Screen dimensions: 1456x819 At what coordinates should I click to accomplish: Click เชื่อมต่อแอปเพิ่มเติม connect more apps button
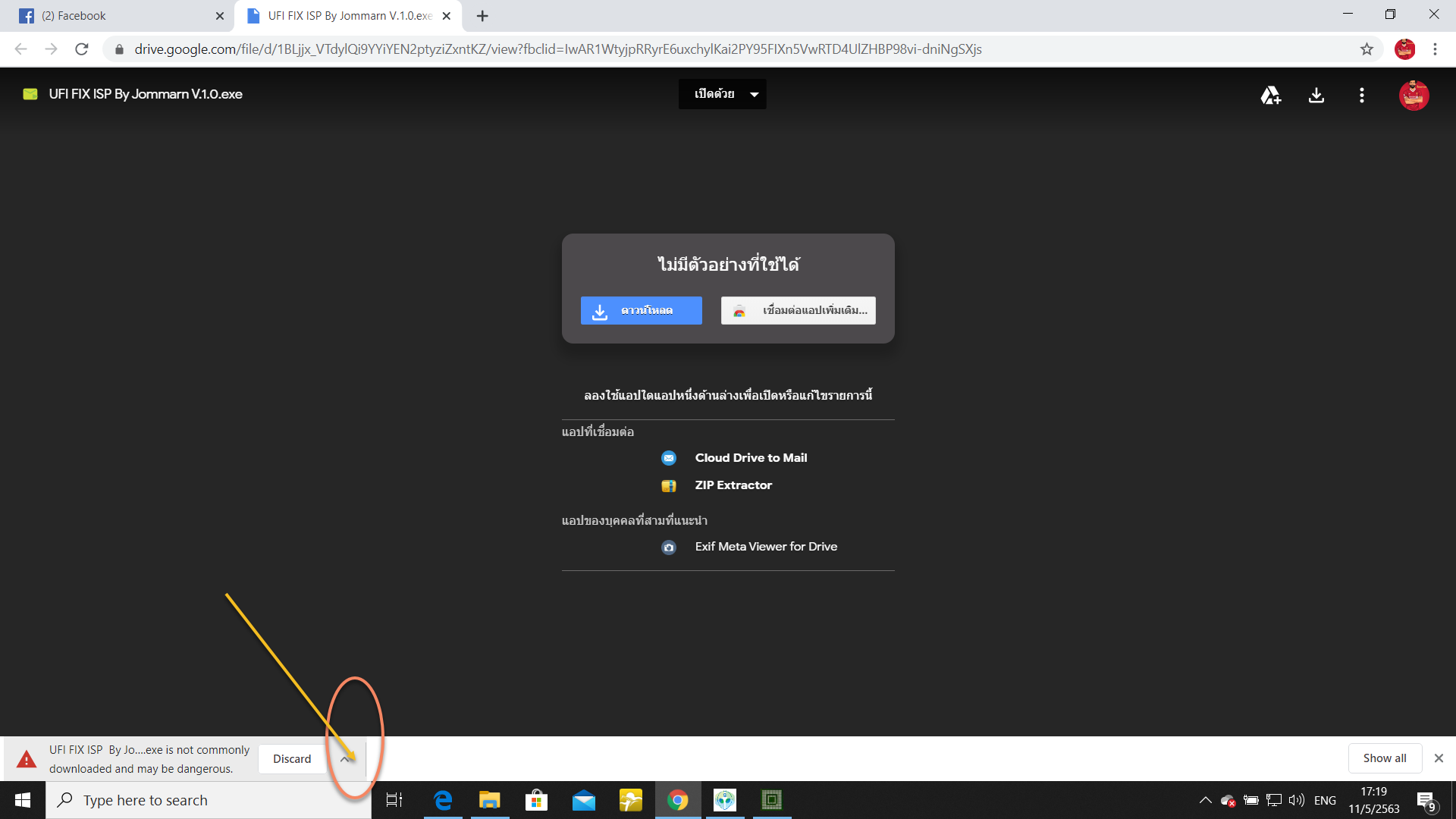799,310
